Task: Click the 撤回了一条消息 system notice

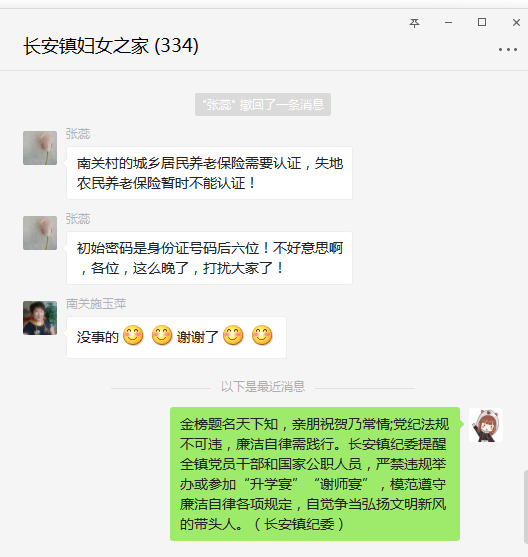Action: tap(263, 104)
